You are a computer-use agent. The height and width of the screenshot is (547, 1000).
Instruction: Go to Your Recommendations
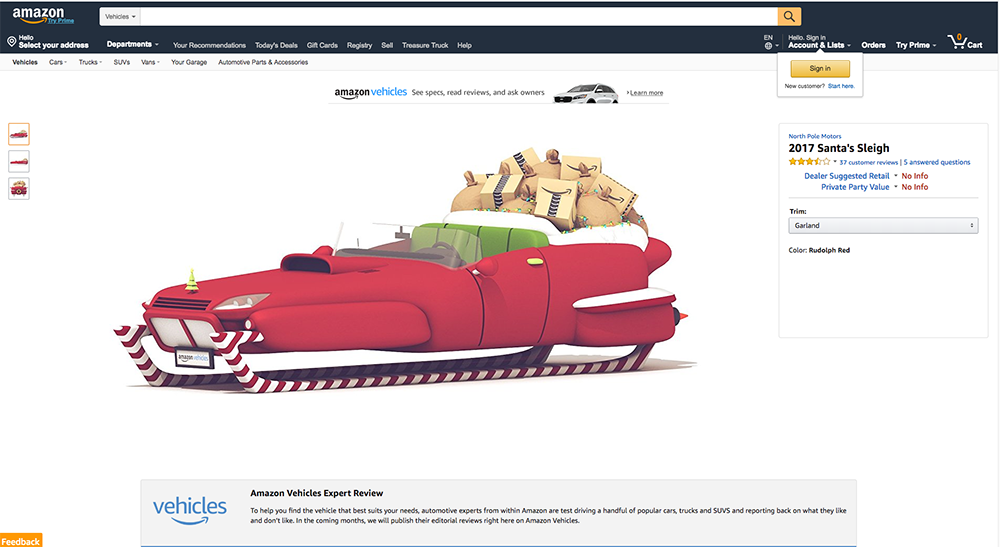tap(209, 45)
